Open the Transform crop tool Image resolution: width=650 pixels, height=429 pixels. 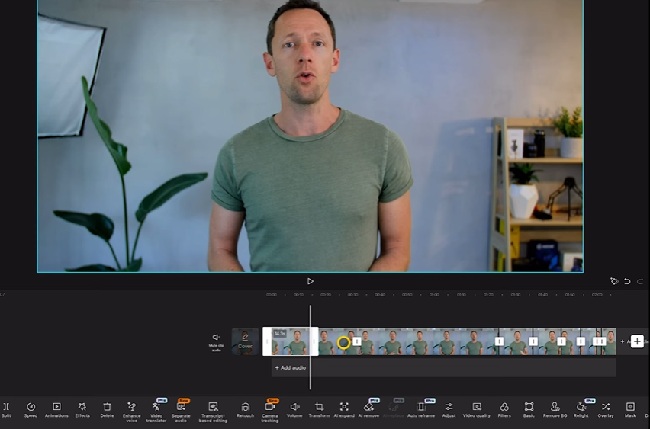click(319, 410)
